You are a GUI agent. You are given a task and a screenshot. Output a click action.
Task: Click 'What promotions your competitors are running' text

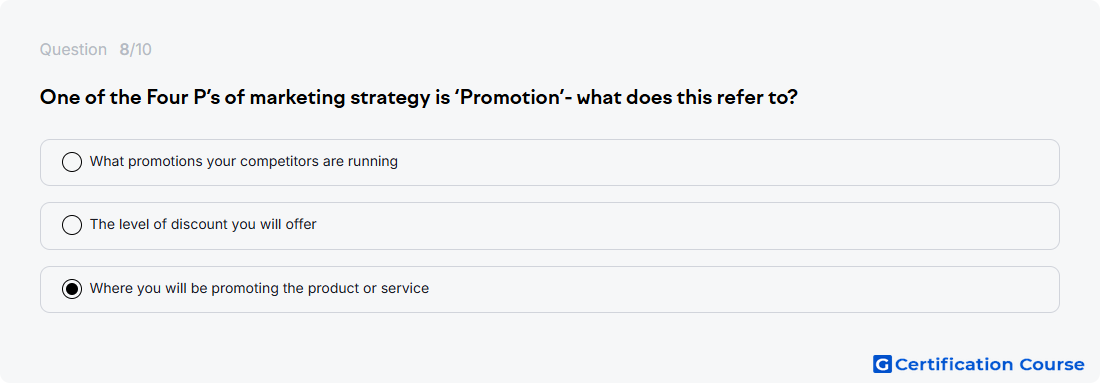243,161
